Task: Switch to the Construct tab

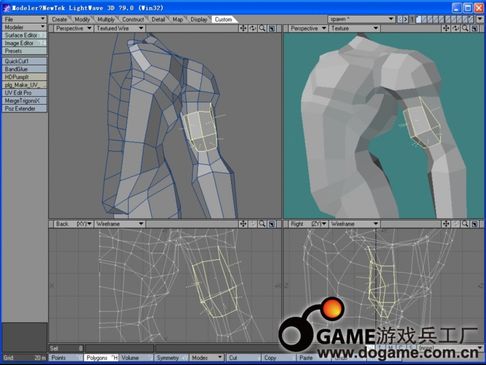Action: point(133,19)
